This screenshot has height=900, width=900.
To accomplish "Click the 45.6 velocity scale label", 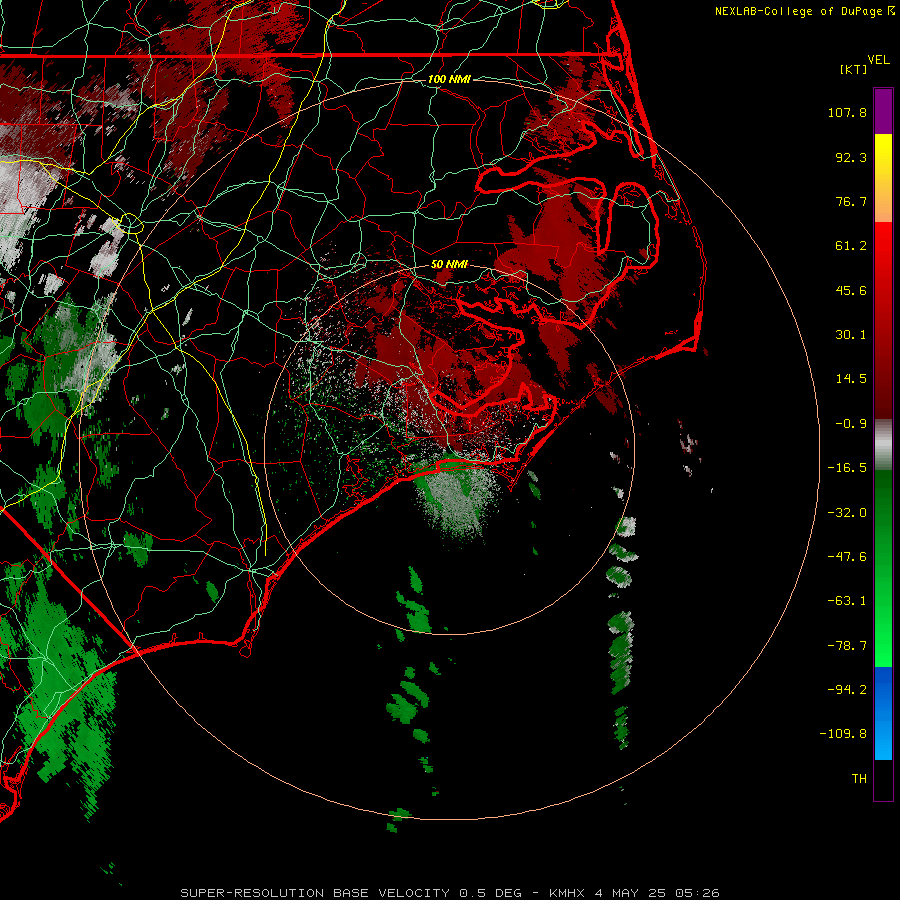I will point(851,290).
